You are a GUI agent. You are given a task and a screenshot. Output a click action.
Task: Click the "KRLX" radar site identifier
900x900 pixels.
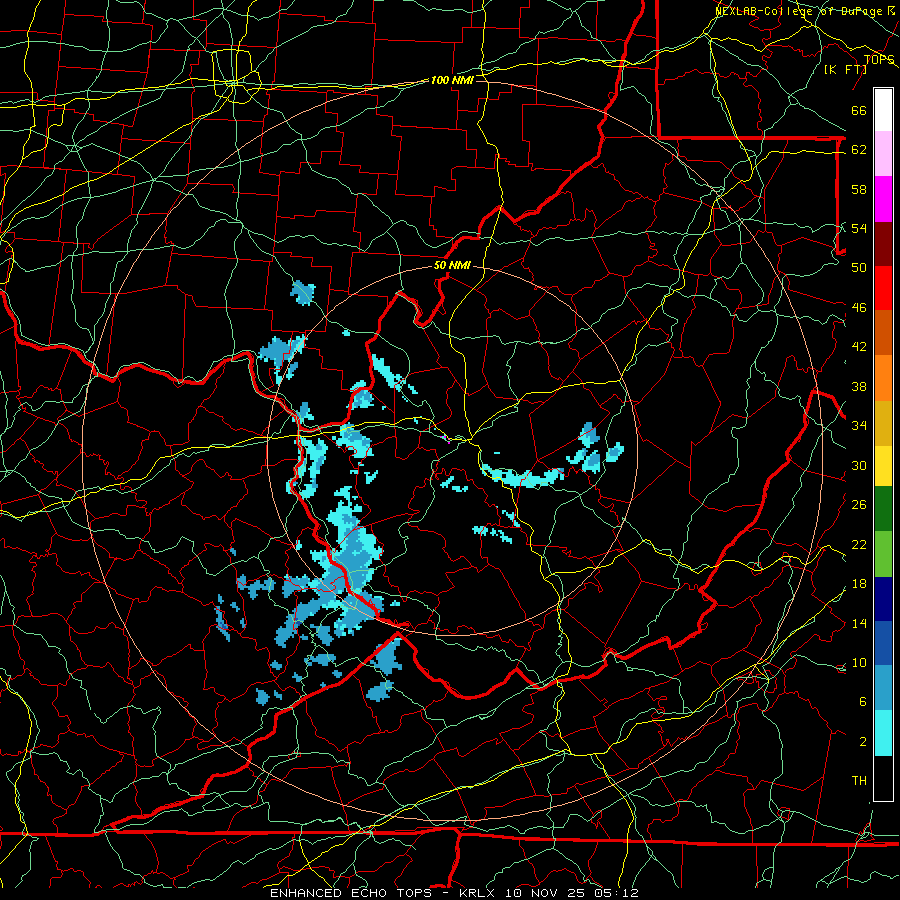coord(478,893)
